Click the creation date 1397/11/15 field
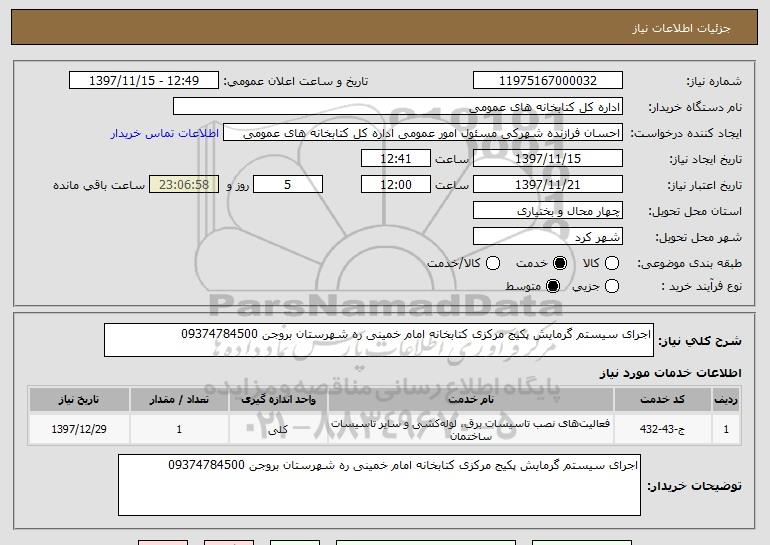 pyautogui.click(x=547, y=158)
